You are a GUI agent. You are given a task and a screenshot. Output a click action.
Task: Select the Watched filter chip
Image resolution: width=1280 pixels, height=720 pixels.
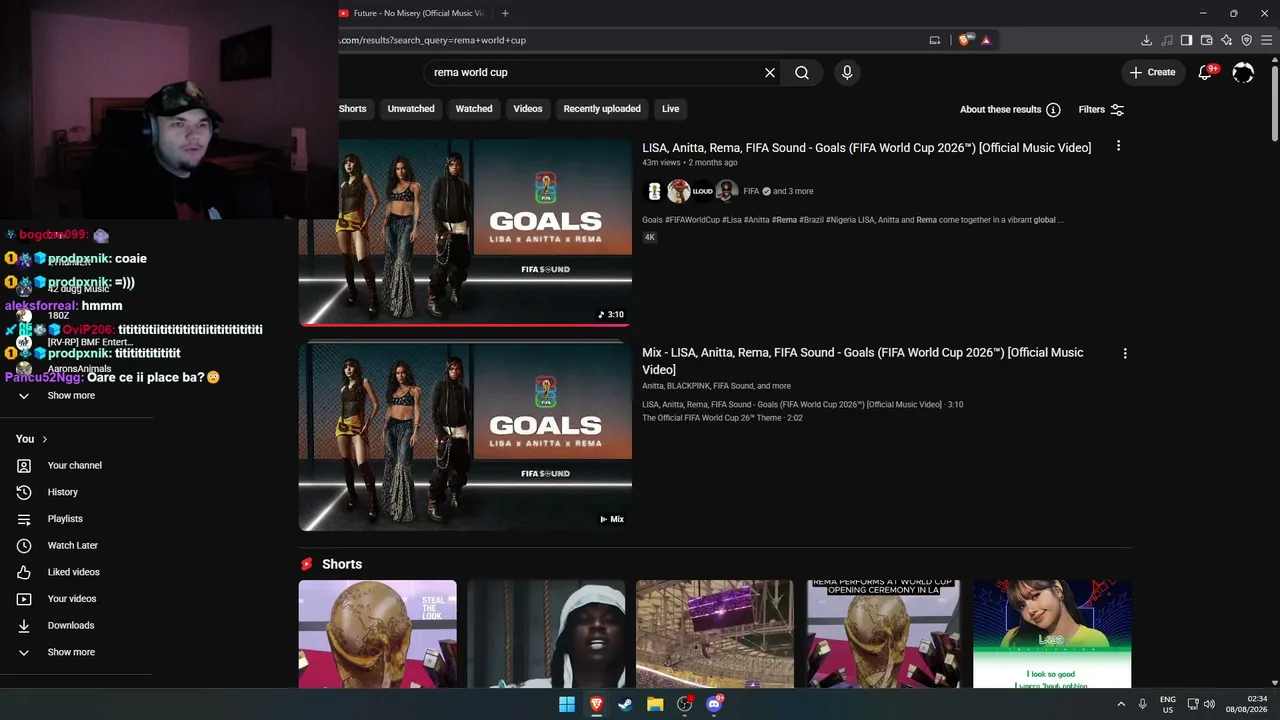point(474,109)
